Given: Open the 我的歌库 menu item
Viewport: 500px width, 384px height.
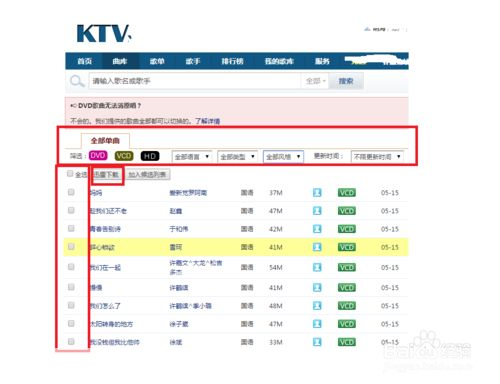Looking at the screenshot, I should click(x=279, y=61).
